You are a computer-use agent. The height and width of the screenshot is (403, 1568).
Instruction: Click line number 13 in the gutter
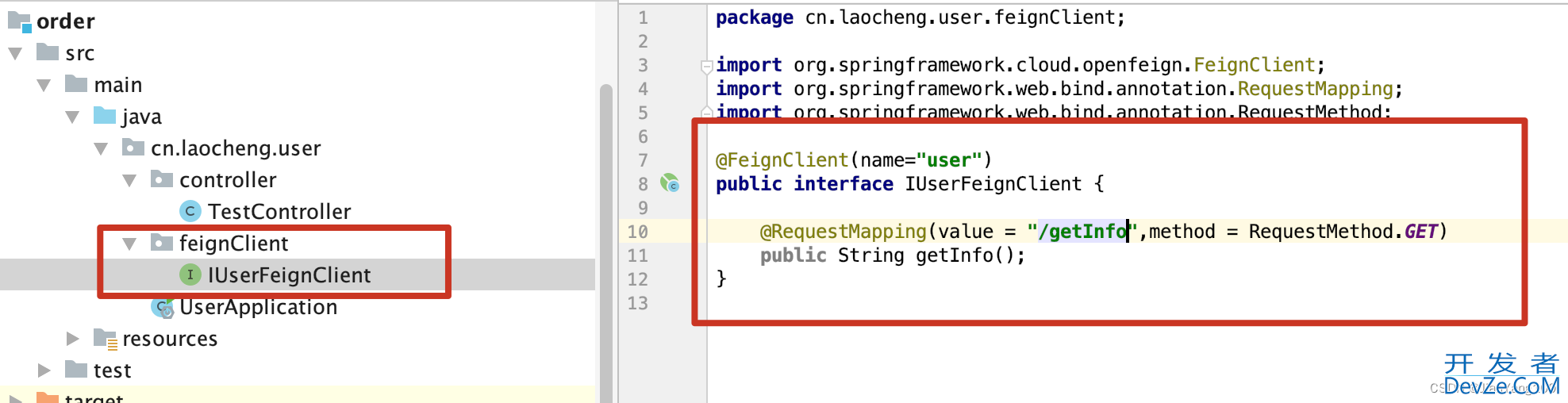click(x=637, y=303)
